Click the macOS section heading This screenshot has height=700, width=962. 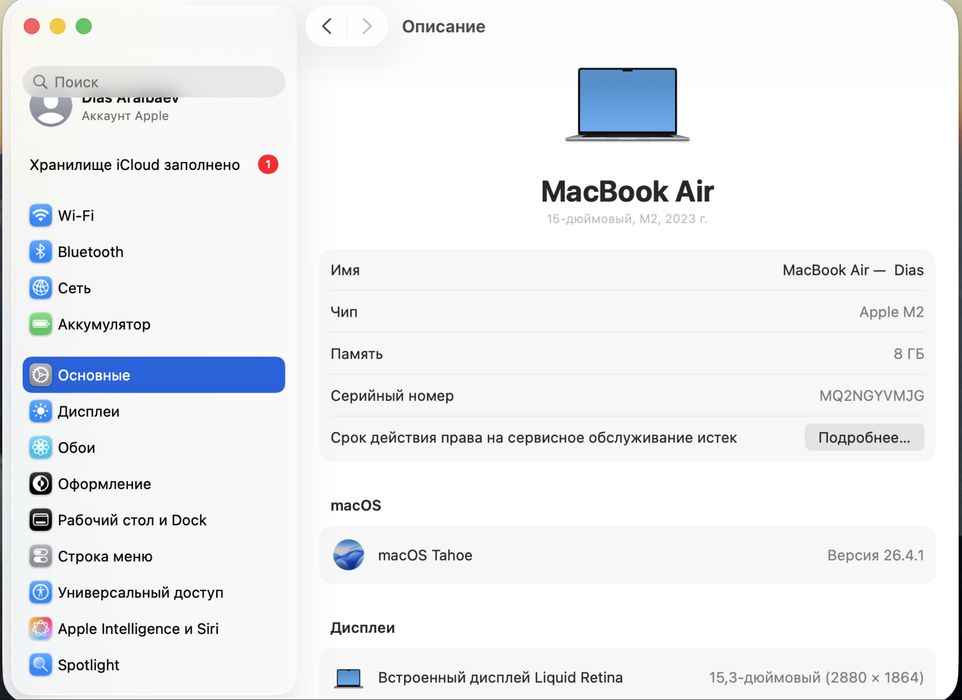click(x=356, y=506)
